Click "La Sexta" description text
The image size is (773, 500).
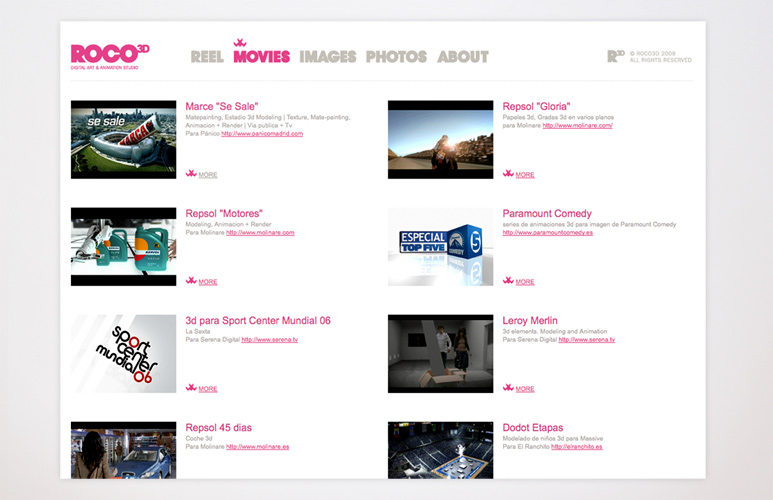(198, 331)
